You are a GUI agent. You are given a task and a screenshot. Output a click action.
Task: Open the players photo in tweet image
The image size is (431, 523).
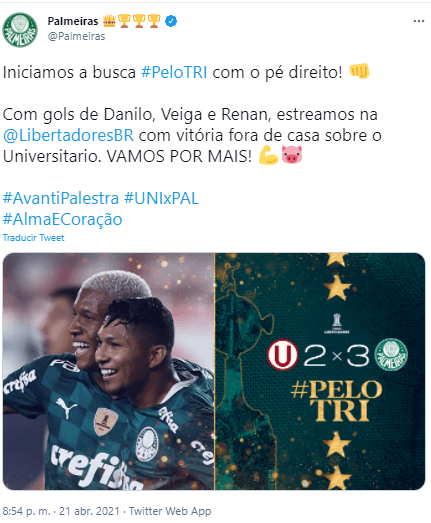(108, 371)
